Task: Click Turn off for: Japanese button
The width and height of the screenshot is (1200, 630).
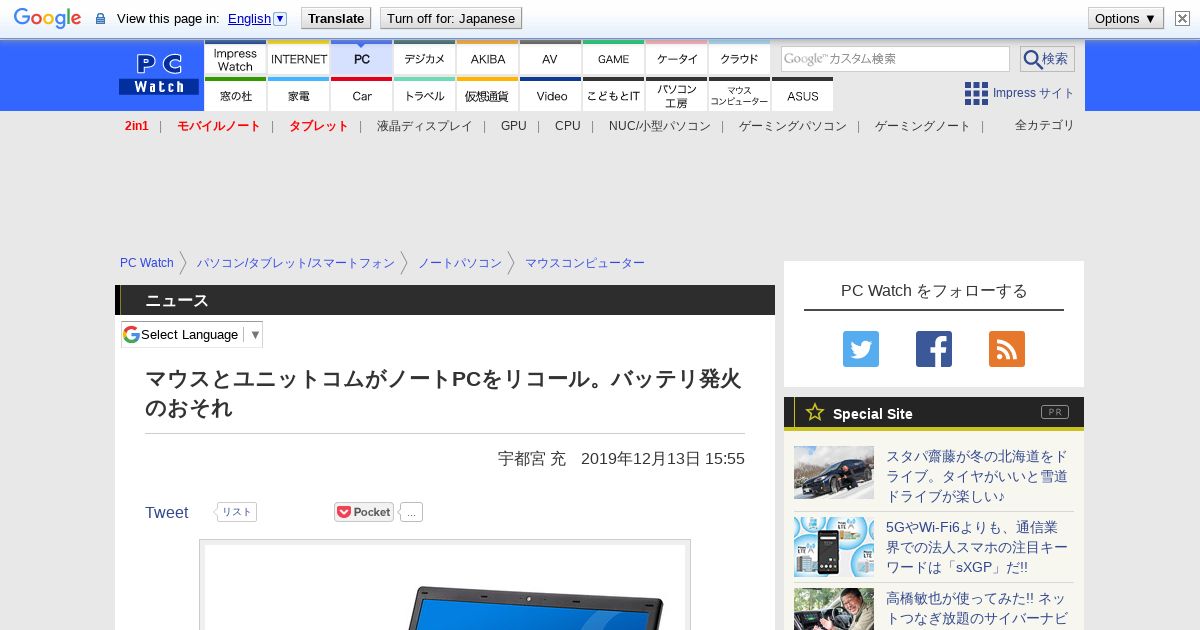Action: tap(451, 18)
